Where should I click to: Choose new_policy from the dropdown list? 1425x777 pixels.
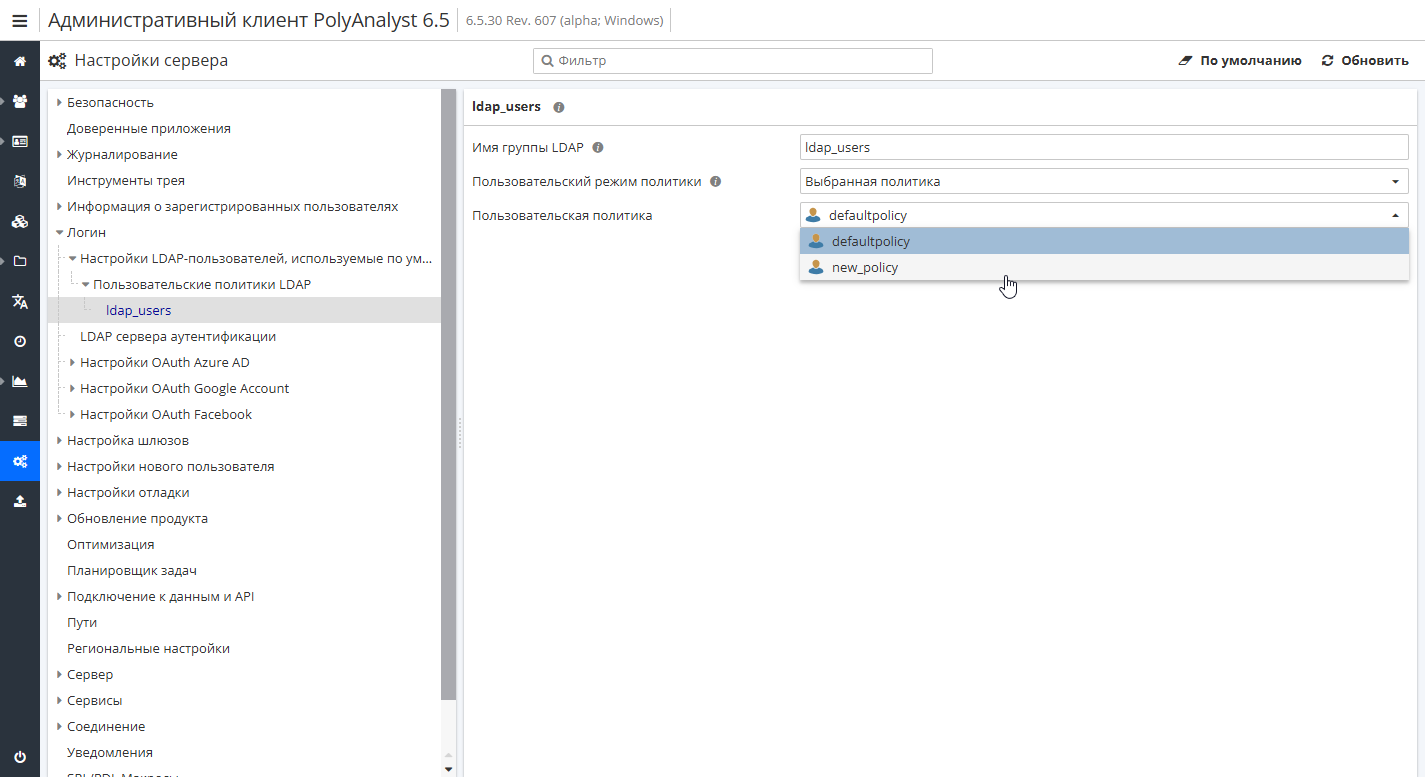tap(1104, 267)
